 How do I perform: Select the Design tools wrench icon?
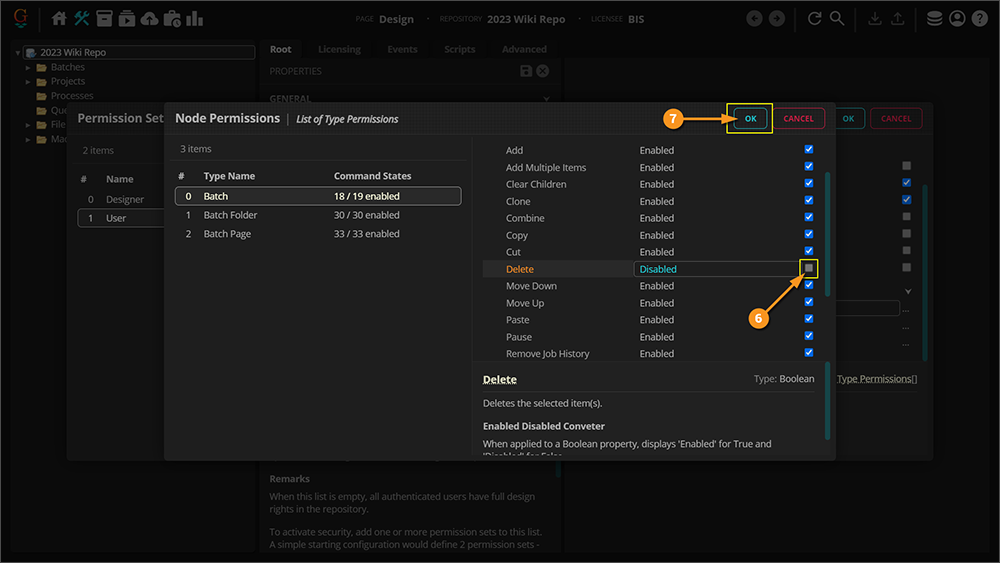(82, 19)
